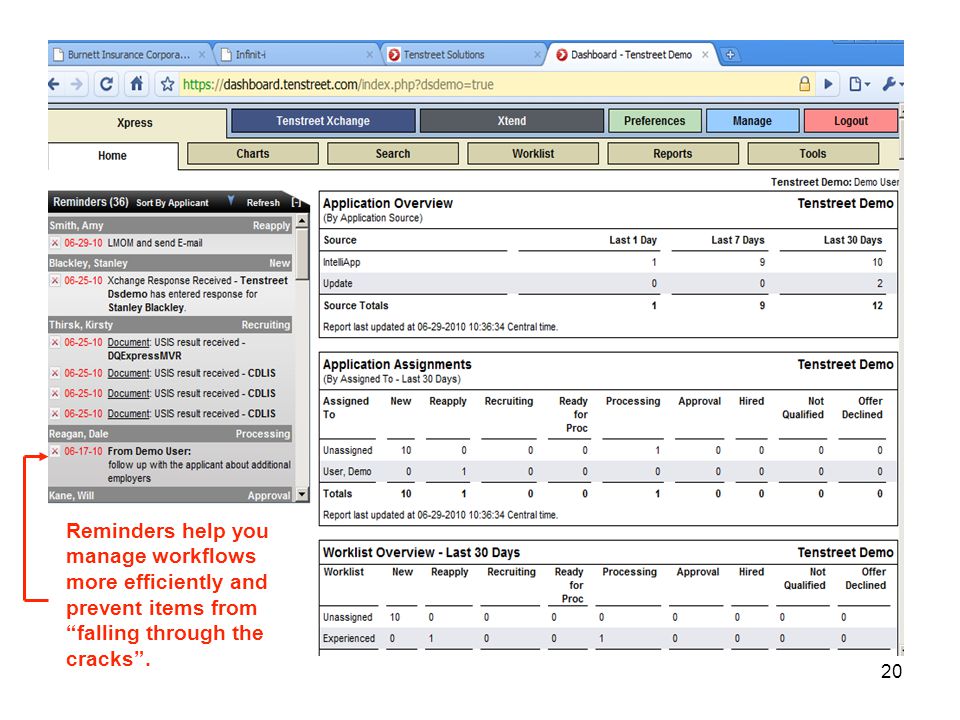Collapse the Reminders panel with the minus icon
Screen dimensions: 960x720
[296, 203]
